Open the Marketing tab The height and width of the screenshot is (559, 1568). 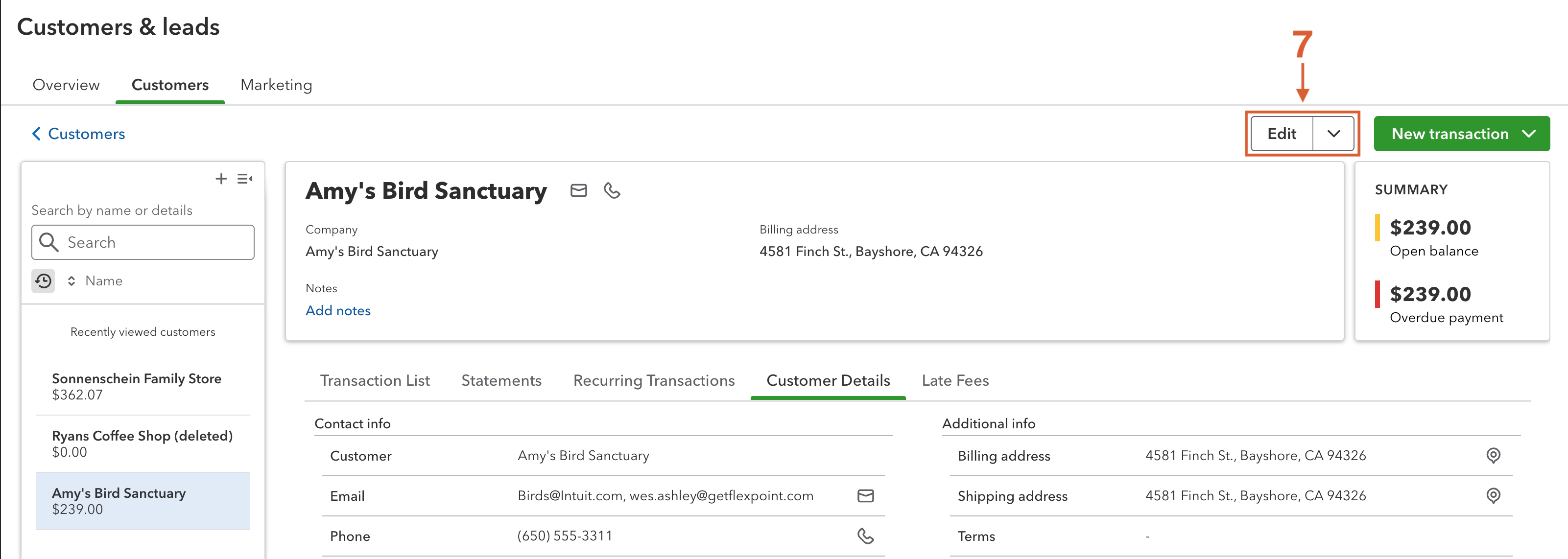[276, 85]
